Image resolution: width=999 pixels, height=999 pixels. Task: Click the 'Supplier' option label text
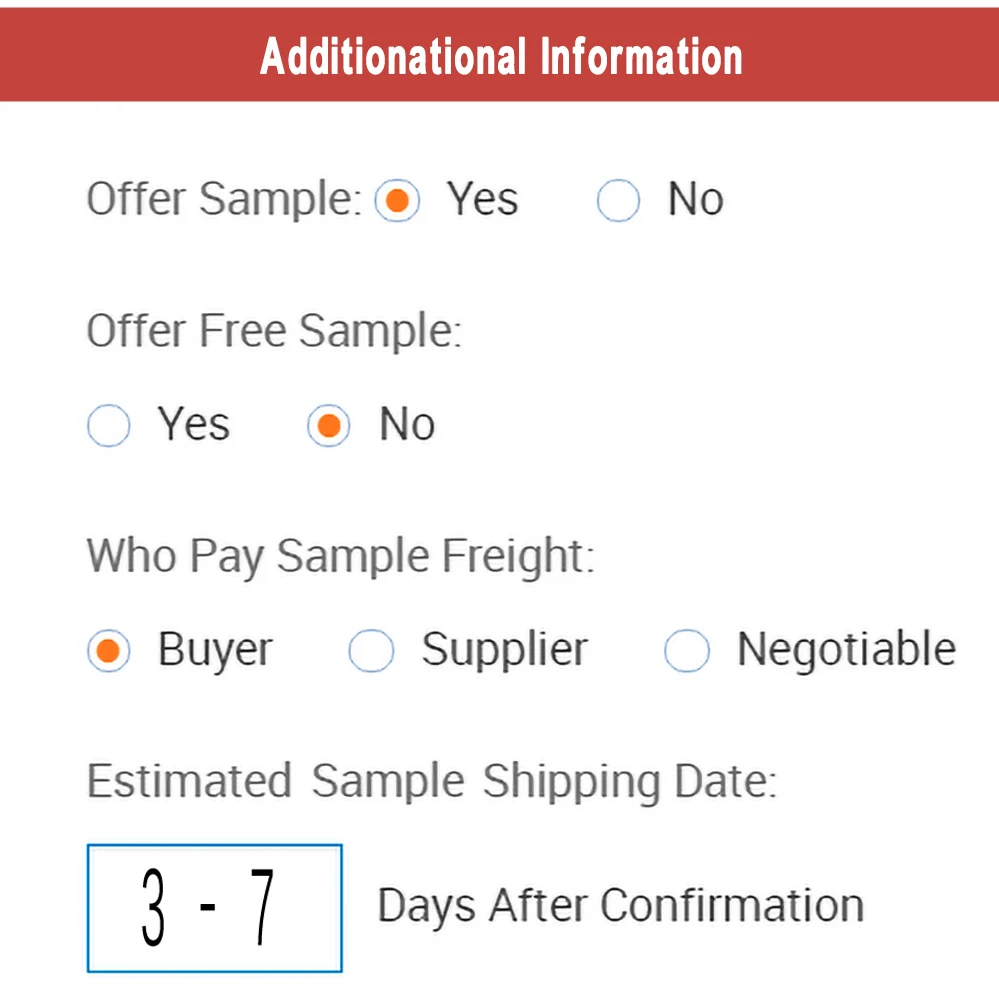tap(504, 650)
